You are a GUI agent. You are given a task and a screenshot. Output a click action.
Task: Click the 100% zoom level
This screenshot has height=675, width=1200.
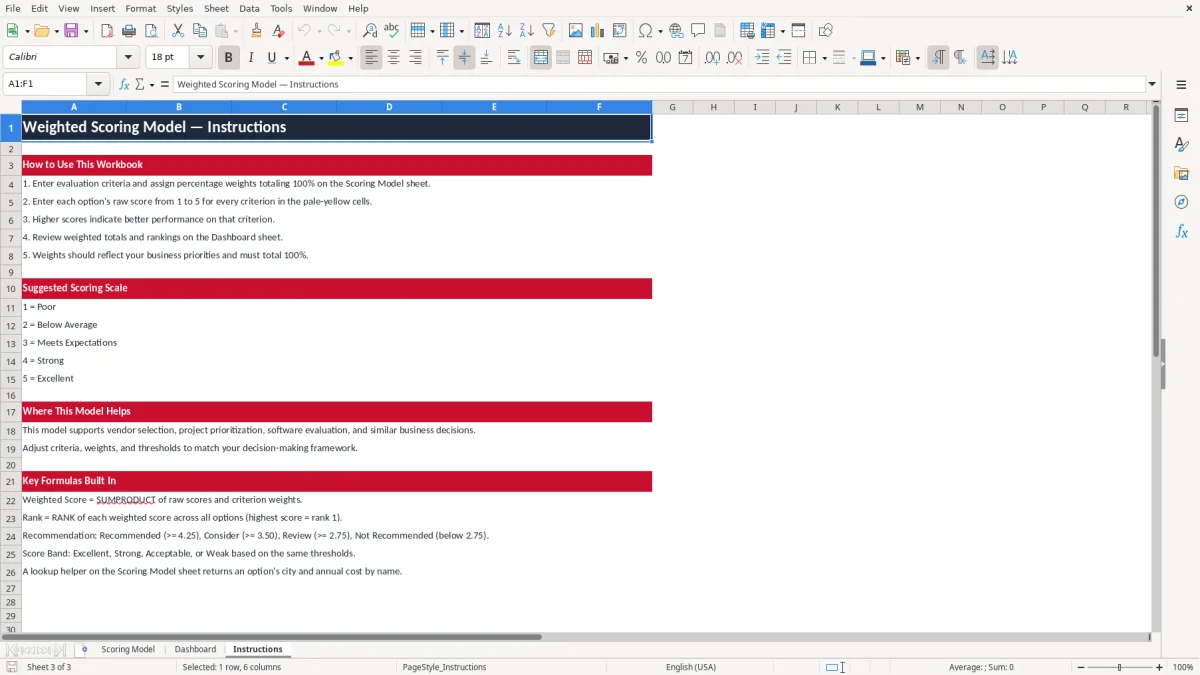(1183, 667)
